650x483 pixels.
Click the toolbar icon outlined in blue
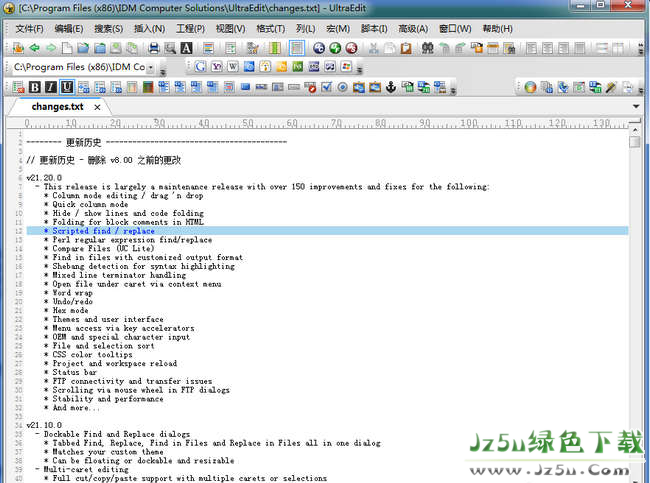point(296,48)
